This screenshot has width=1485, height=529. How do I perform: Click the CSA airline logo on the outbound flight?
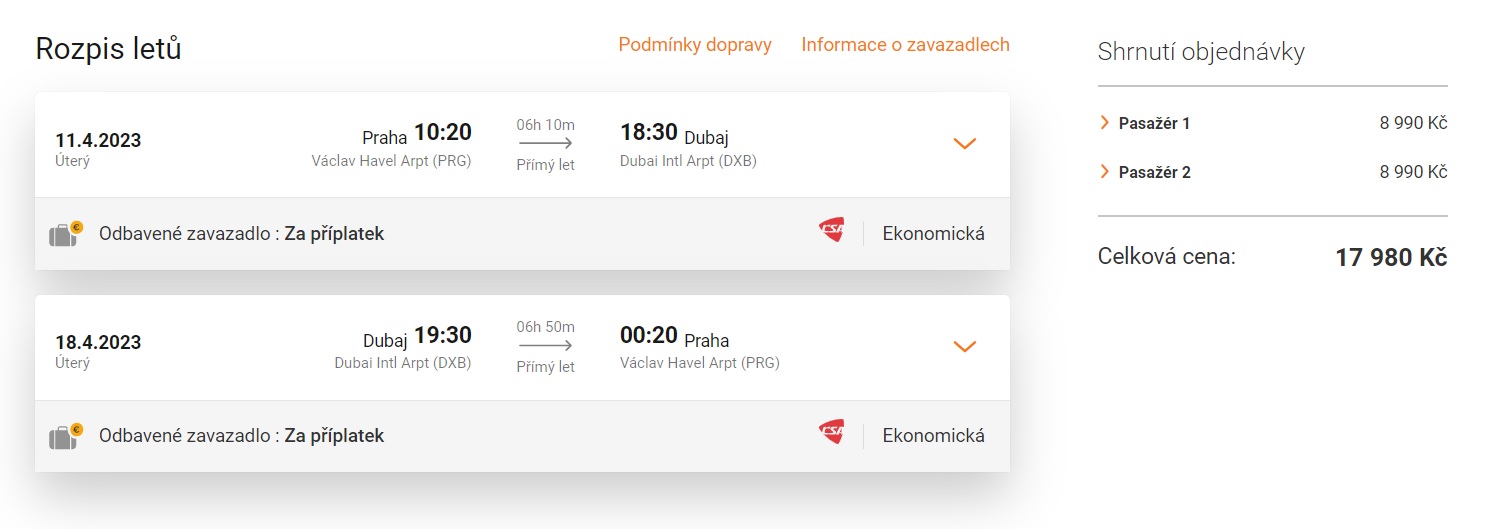(x=831, y=231)
